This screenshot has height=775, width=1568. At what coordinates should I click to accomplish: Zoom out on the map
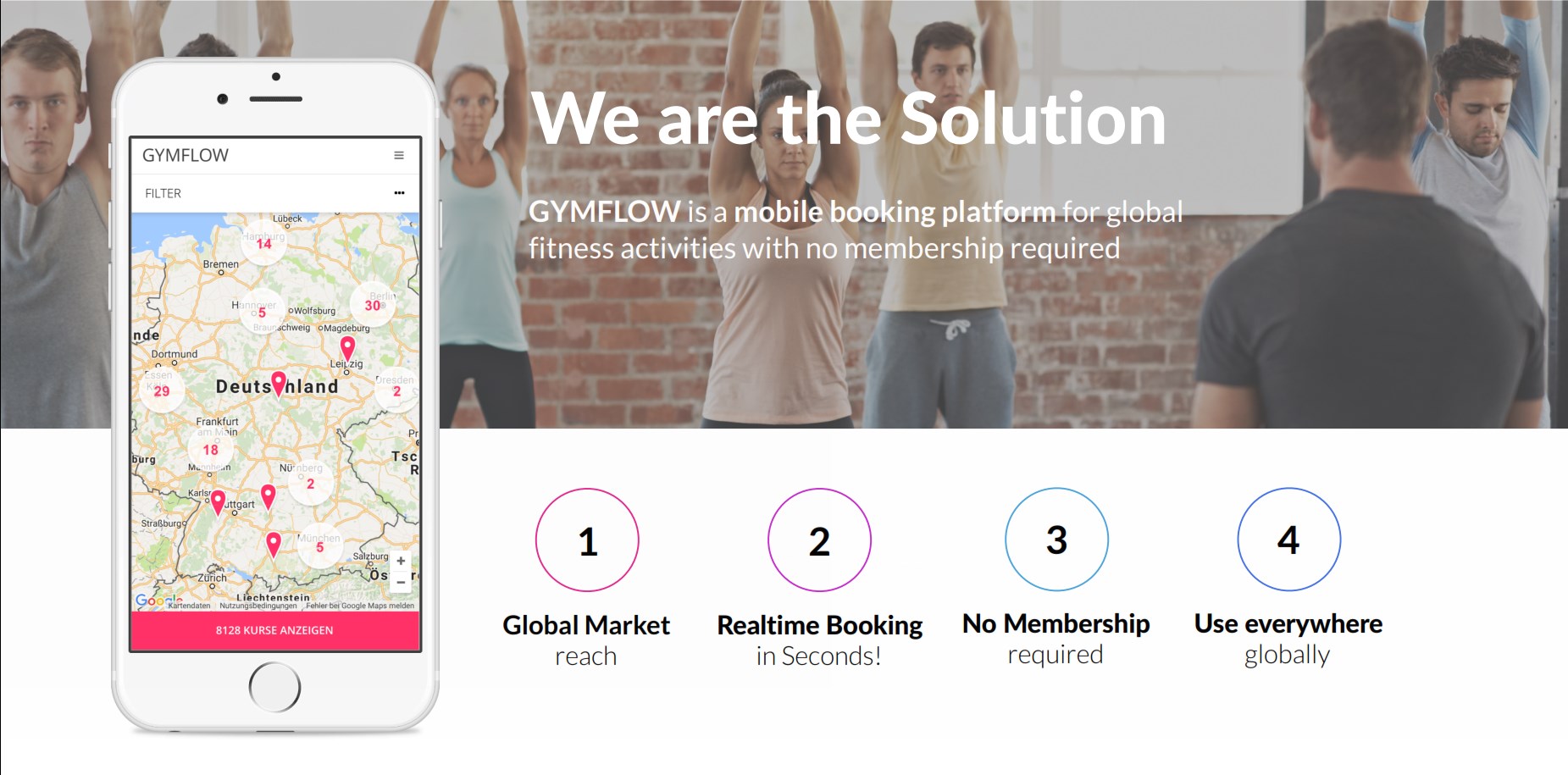click(401, 582)
